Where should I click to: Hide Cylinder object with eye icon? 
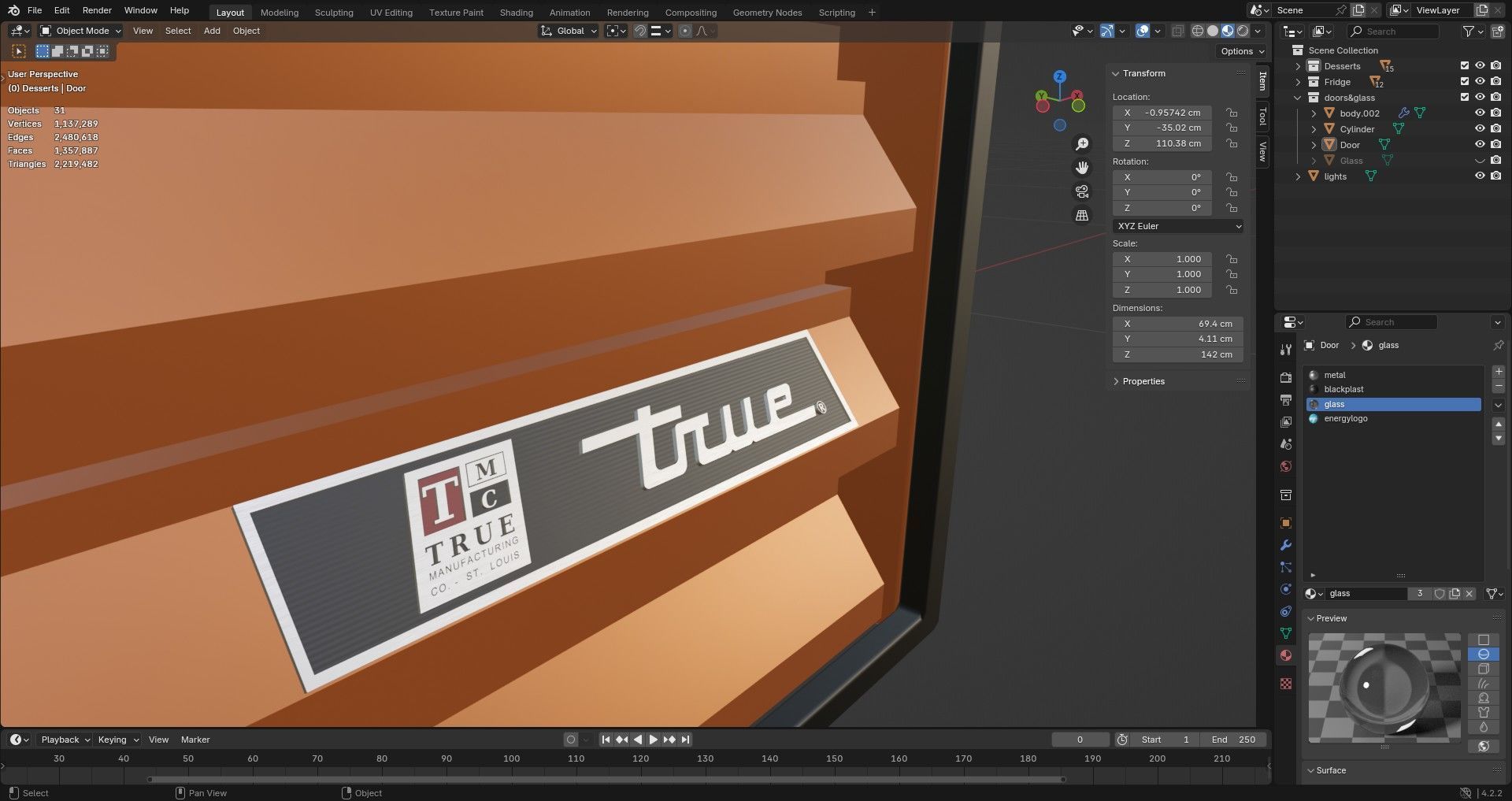point(1480,129)
